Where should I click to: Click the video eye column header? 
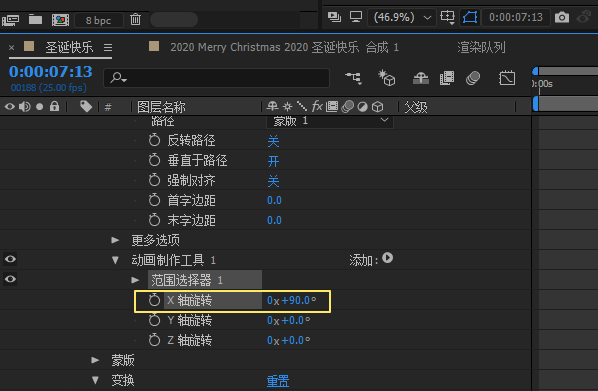click(10, 106)
